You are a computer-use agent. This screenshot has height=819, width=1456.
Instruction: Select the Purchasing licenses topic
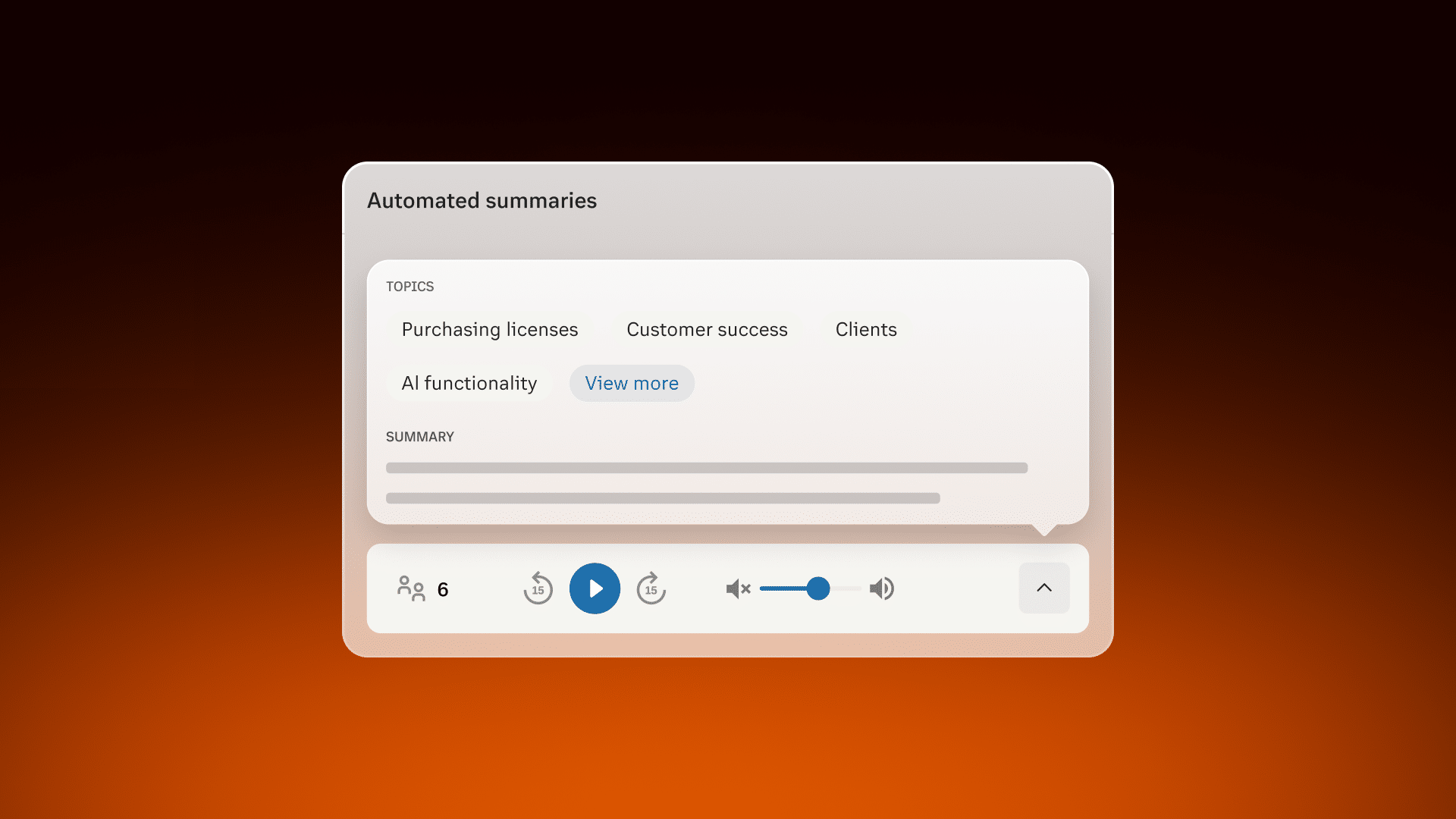[490, 329]
